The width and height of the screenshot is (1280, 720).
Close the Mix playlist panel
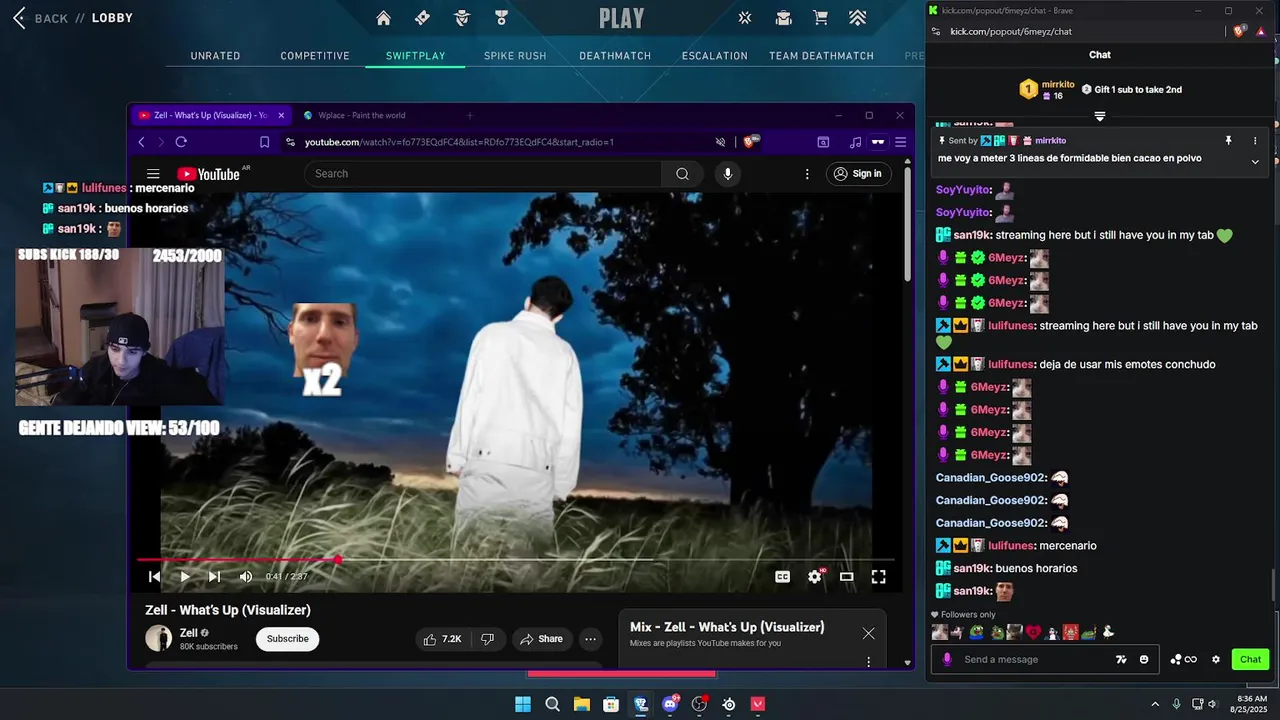[x=868, y=633]
